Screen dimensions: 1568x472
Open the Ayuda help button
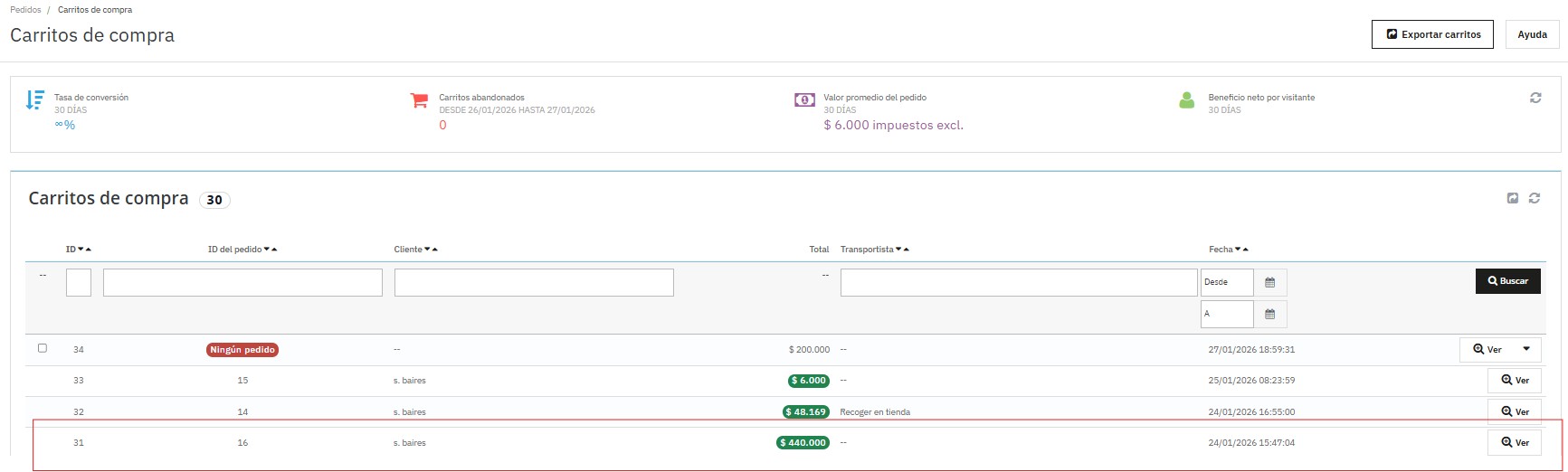[1532, 34]
